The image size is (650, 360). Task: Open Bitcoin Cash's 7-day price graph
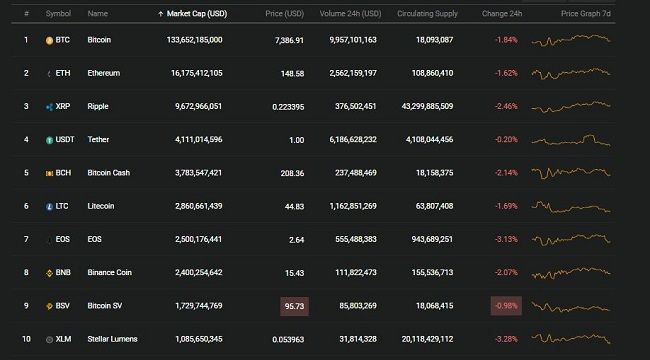click(571, 173)
